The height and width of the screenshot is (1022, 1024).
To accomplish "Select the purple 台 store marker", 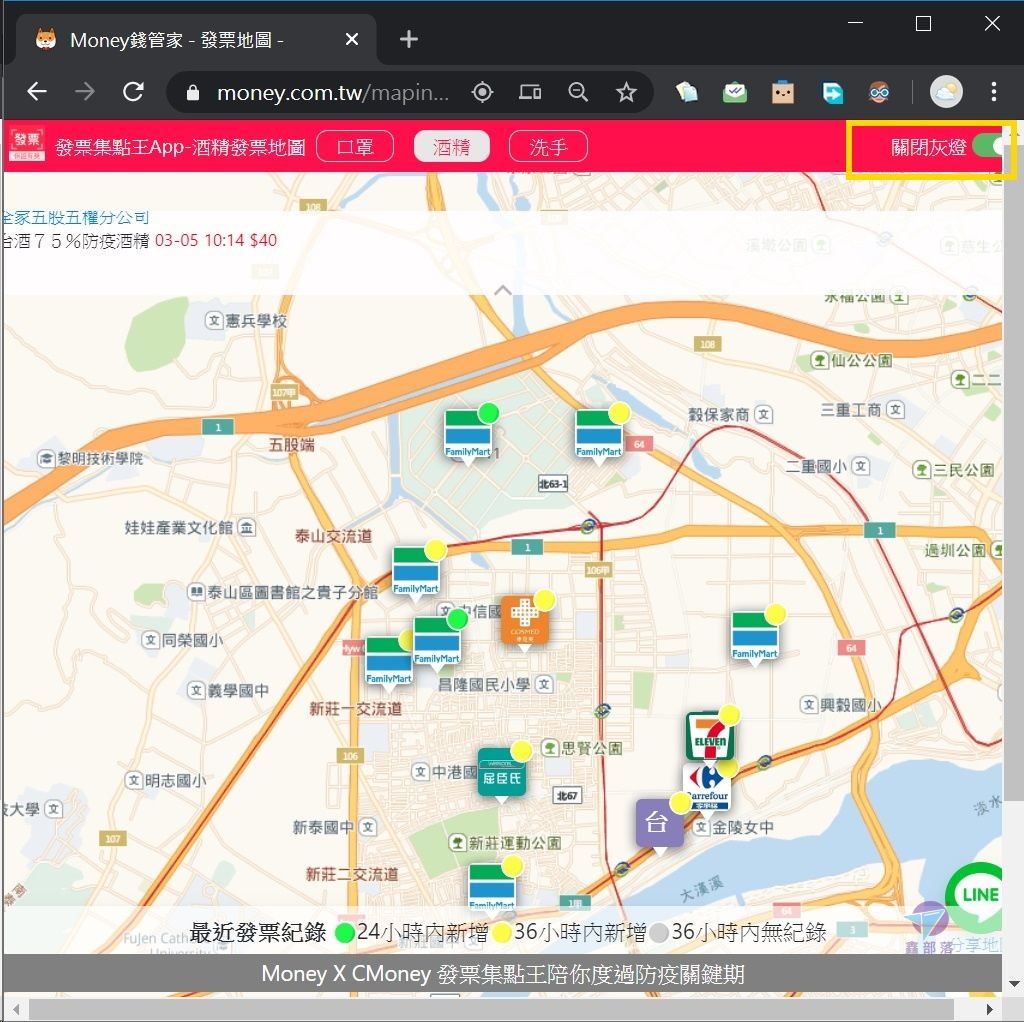I will click(660, 823).
